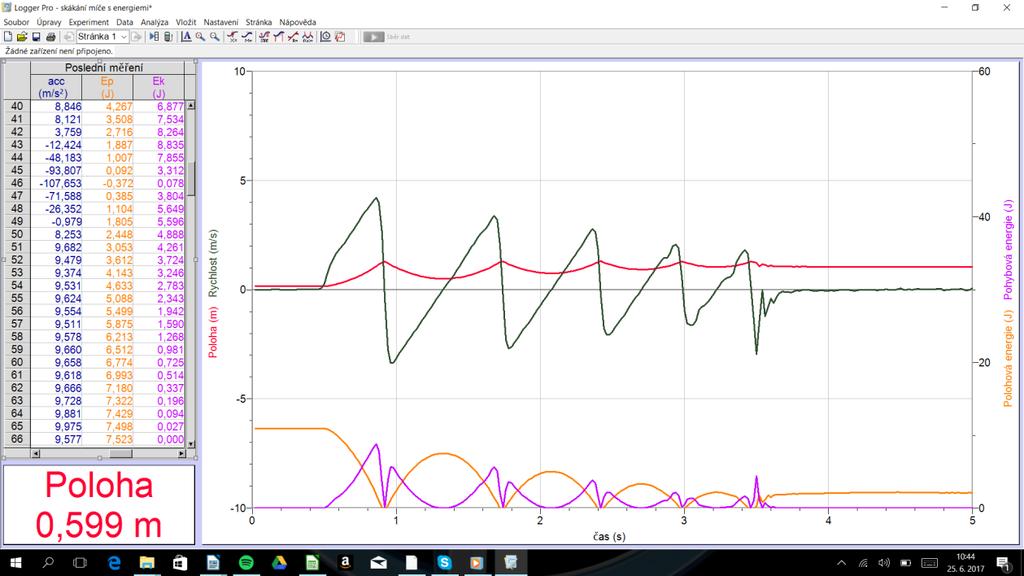The image size is (1024, 576).
Task: Calculate the Integral of the graph
Action: 279,37
